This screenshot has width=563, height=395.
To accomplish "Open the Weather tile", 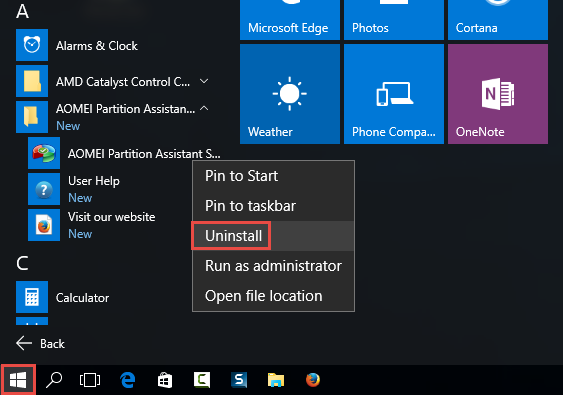I will point(290,94).
